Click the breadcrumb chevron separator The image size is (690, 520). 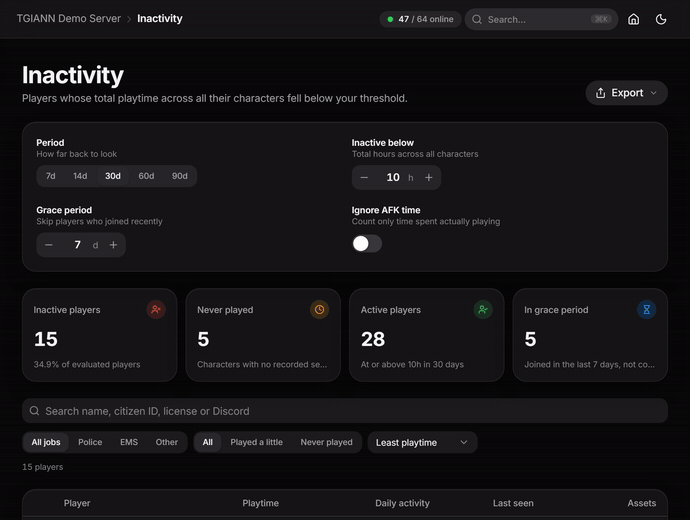pyautogui.click(x=129, y=19)
